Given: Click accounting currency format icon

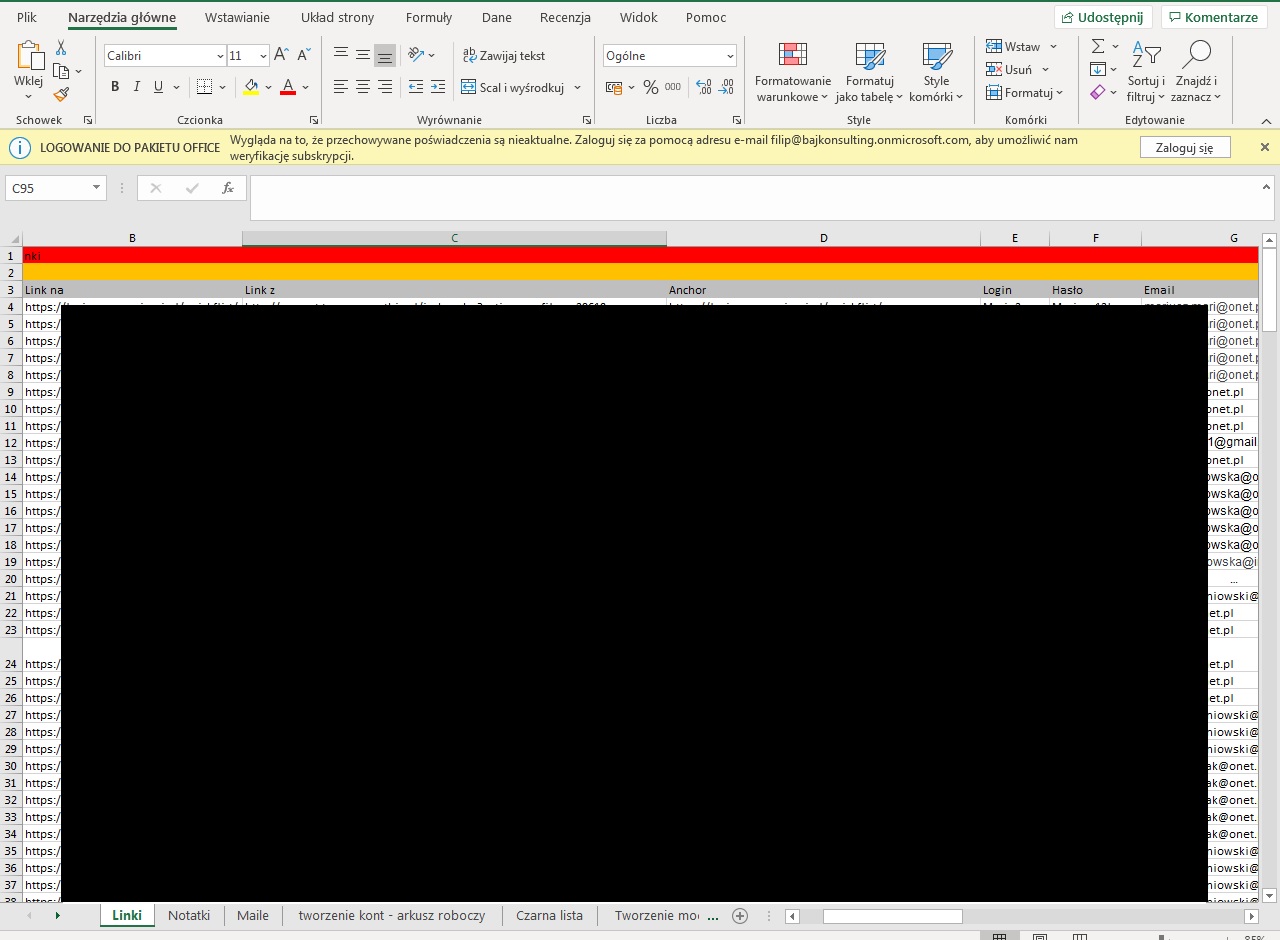Looking at the screenshot, I should (x=613, y=87).
